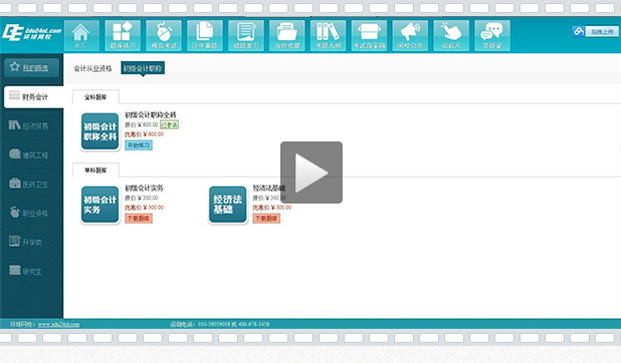Open the 题库练习 question bank practice icon

click(123, 36)
